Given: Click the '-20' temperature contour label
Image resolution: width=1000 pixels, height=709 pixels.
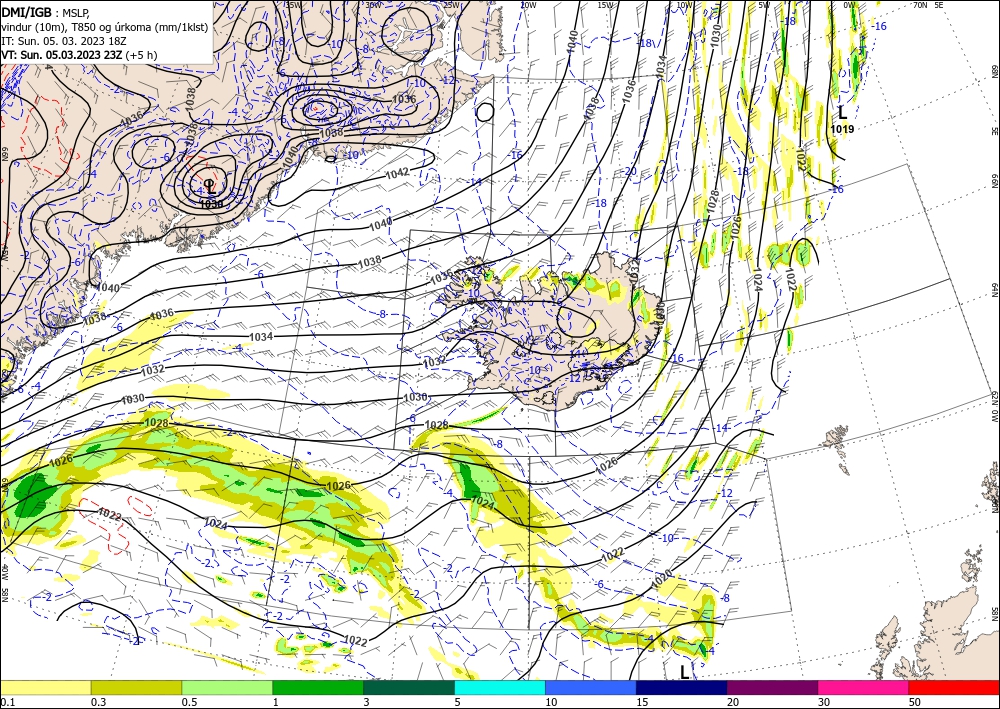Looking at the screenshot, I should tap(629, 171).
